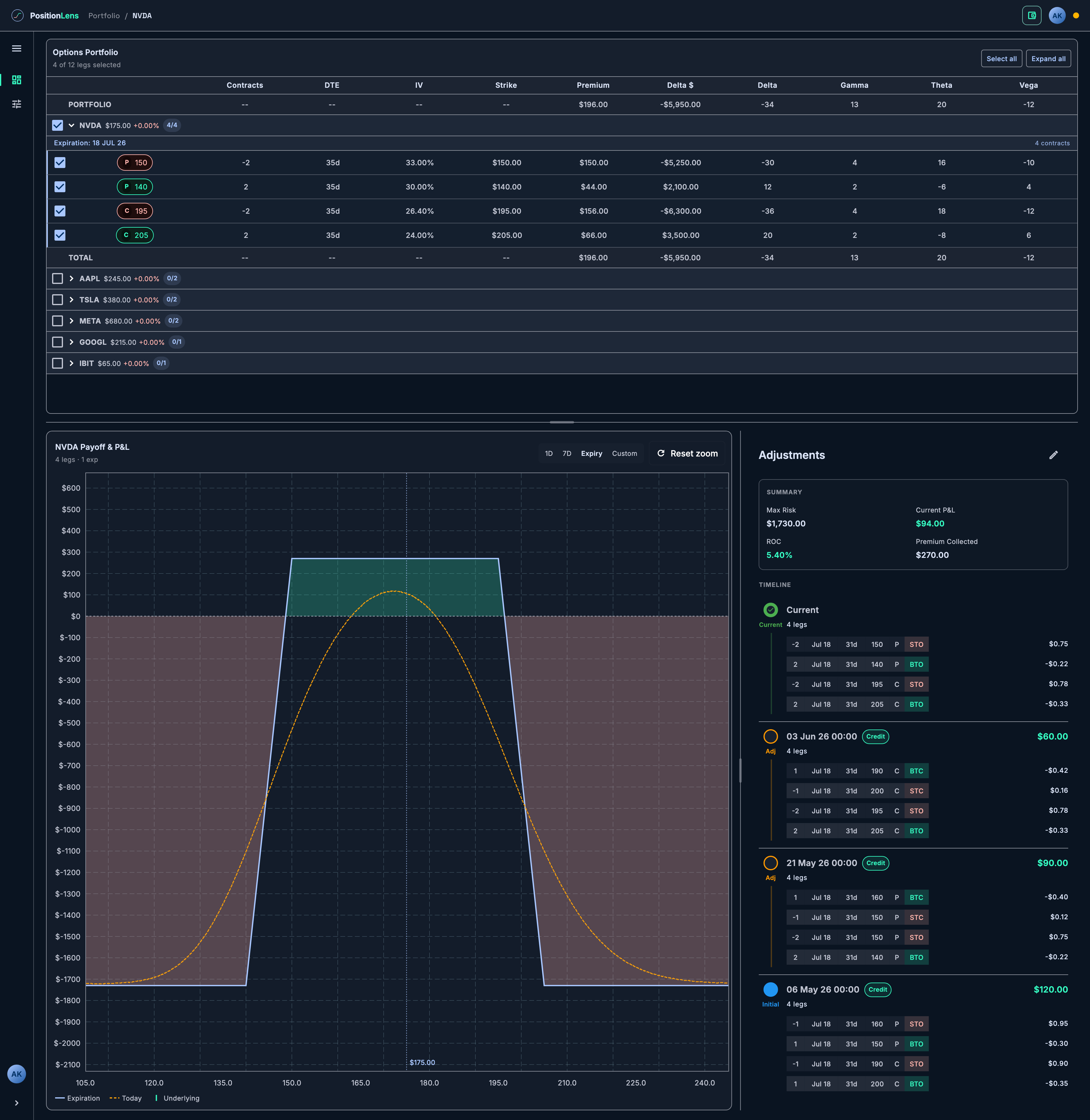Image resolution: width=1090 pixels, height=1120 pixels.
Task: Select the 21 May 26 adjustment circle marker
Action: [771, 862]
